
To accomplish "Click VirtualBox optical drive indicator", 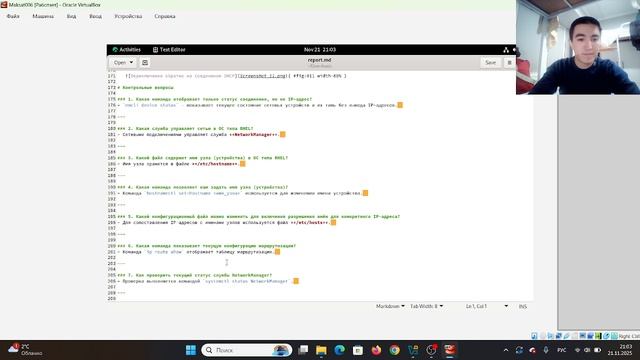I will [x=542, y=336].
